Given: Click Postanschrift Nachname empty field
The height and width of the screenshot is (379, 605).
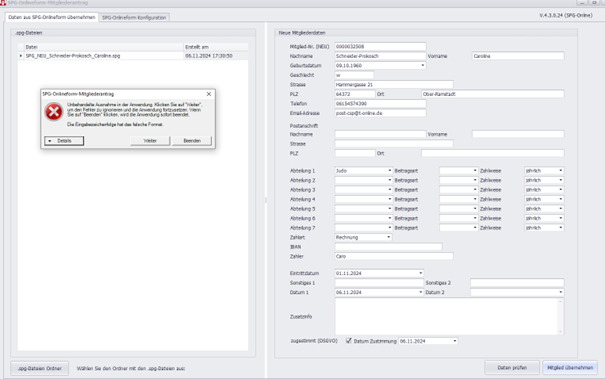Looking at the screenshot, I should pos(380,134).
